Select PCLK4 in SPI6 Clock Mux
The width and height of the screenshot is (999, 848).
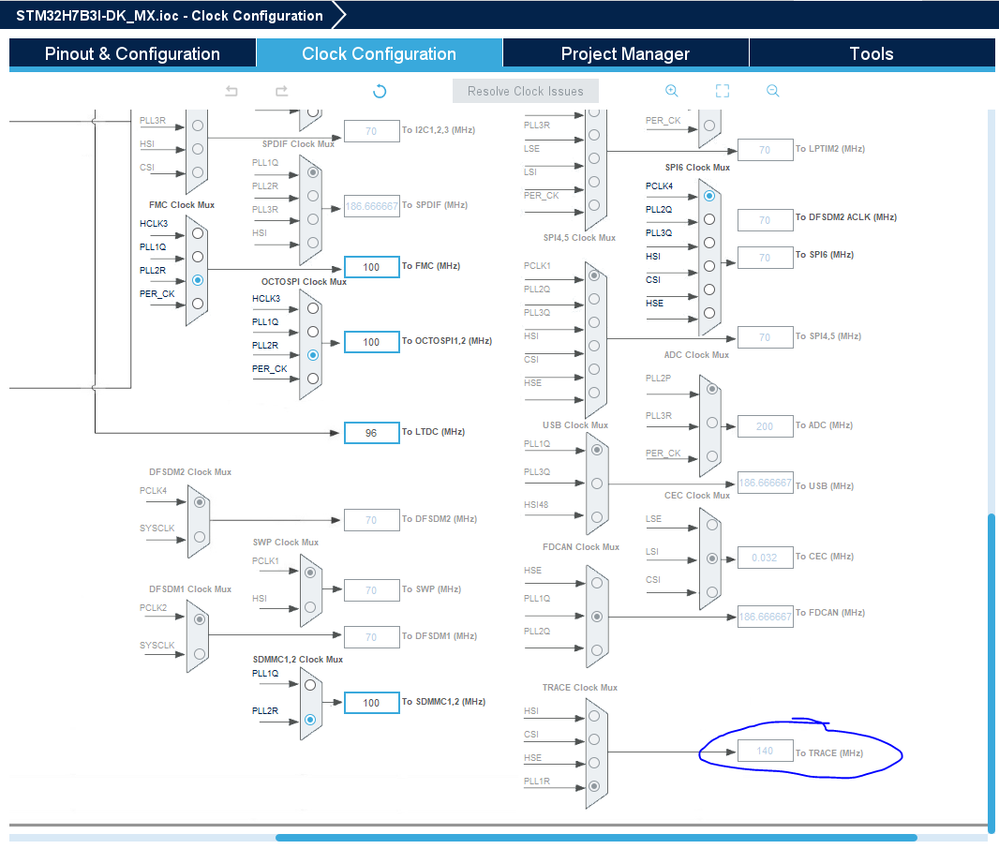click(709, 196)
